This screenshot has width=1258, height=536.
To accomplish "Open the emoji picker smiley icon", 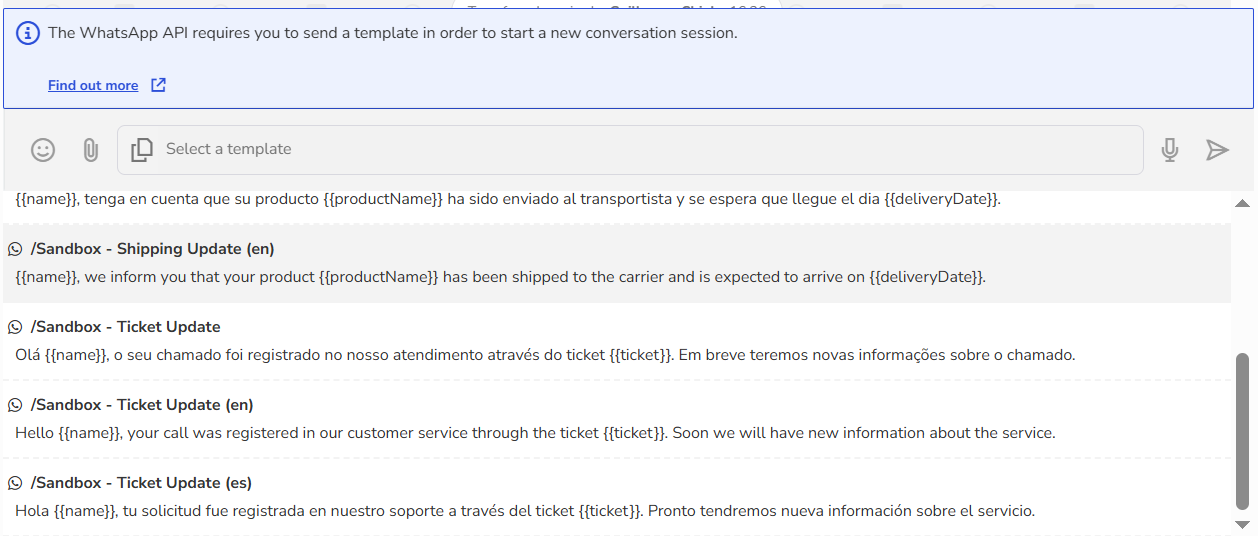I will (x=43, y=150).
